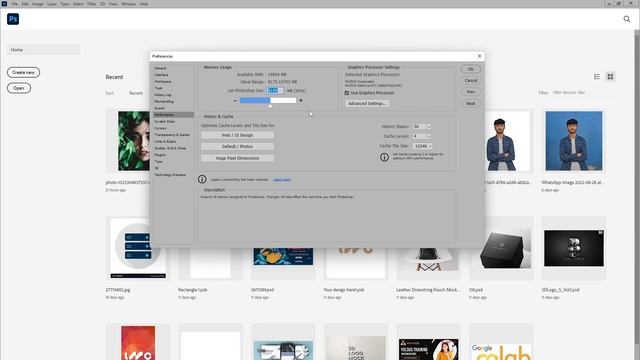The image size is (640, 360).
Task: Open the Window menu
Action: (128, 4)
